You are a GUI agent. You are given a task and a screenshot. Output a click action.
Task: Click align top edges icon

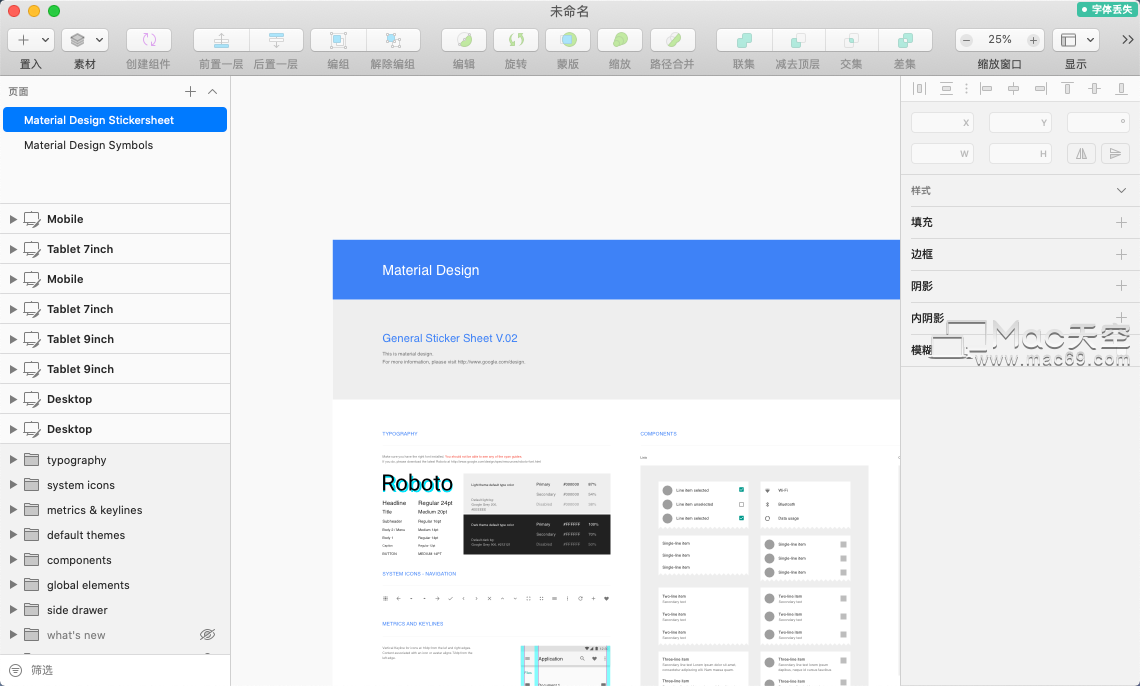pyautogui.click(x=1067, y=89)
